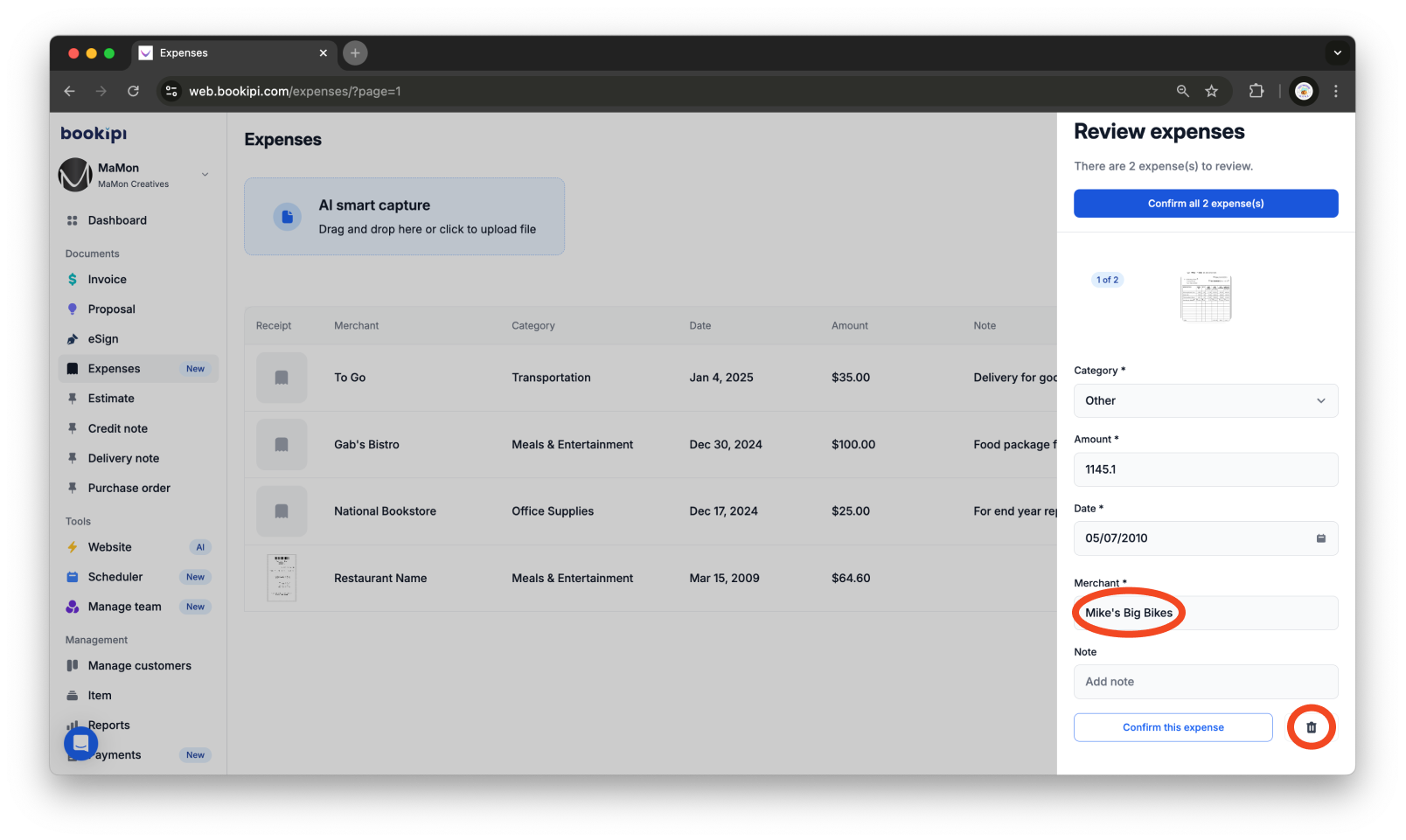Screen dimensions: 1406x840
Task: Click the Manage team people icon
Action: tap(73, 607)
